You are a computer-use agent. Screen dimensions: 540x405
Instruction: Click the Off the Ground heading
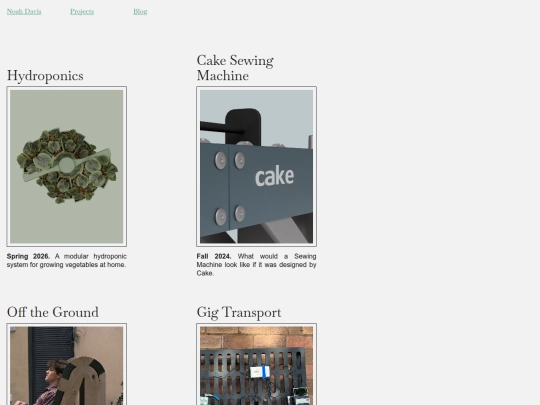point(53,312)
